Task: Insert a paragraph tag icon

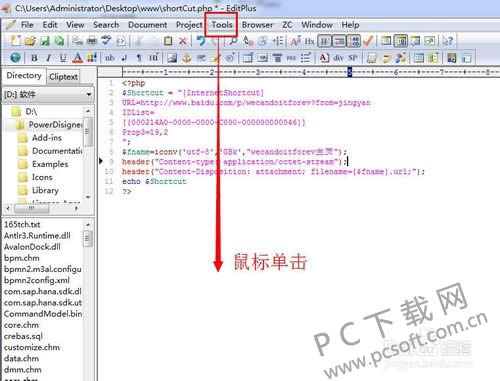Action: pos(139,58)
